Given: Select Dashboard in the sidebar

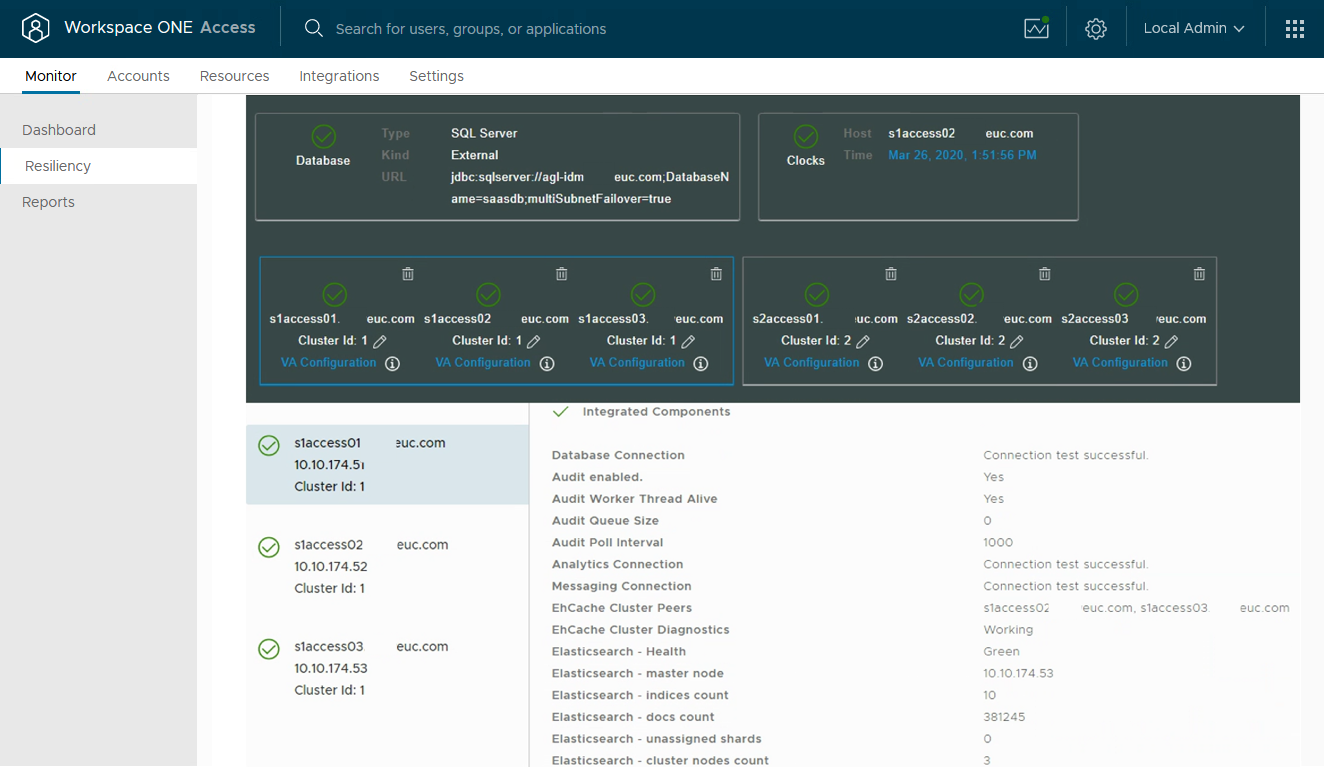Looking at the screenshot, I should (59, 129).
